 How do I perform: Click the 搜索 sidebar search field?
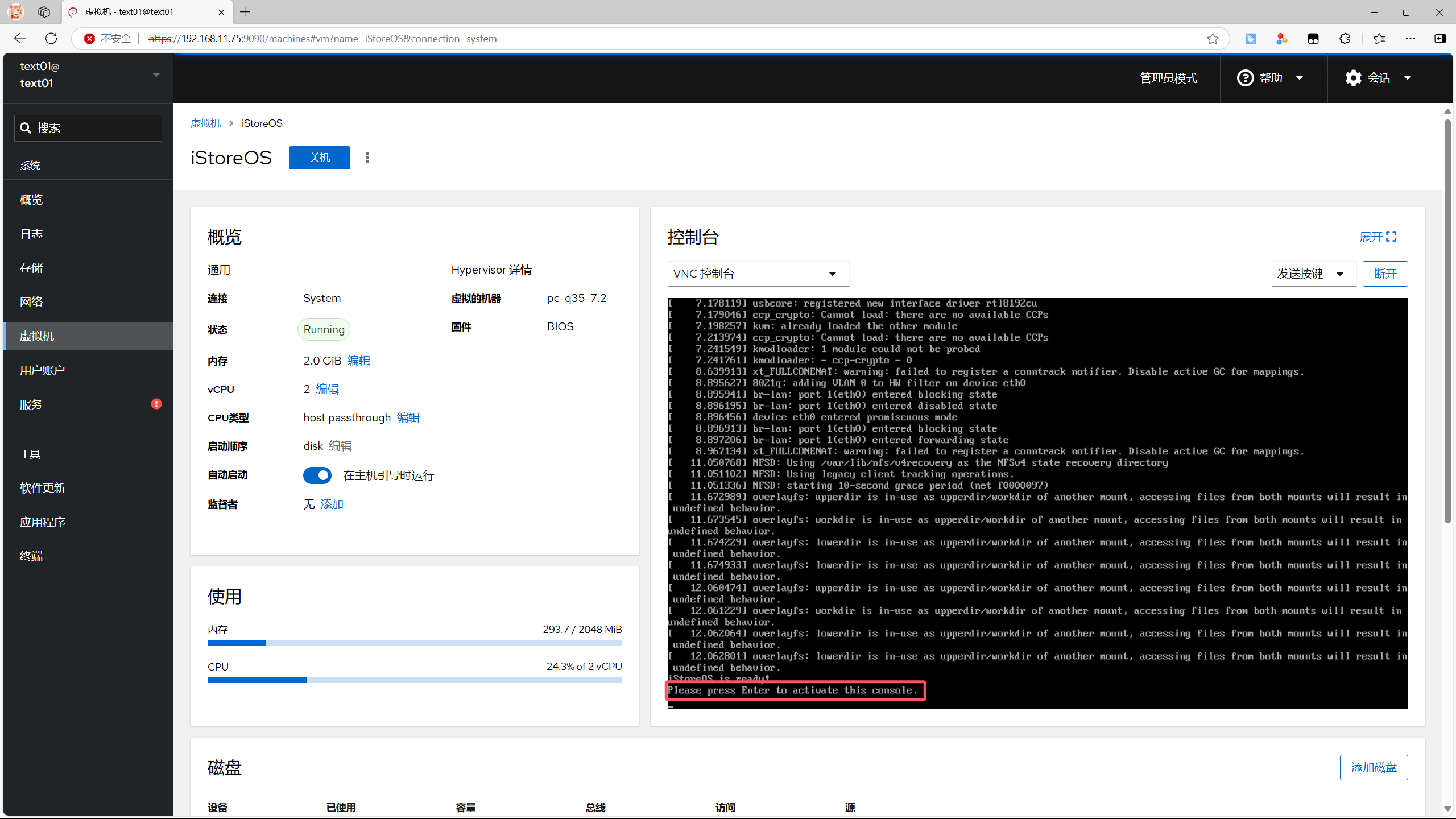point(88,128)
